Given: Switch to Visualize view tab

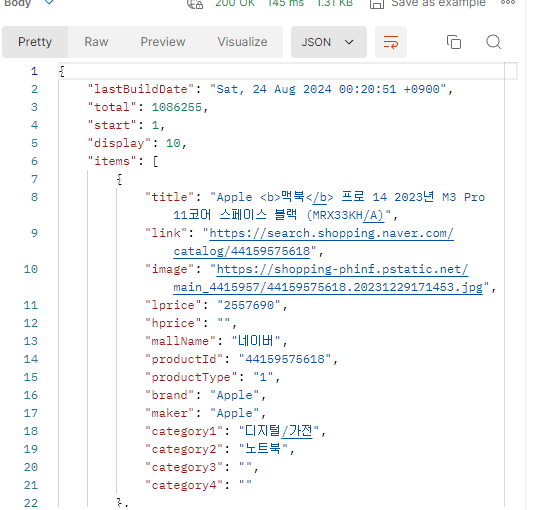Looking at the screenshot, I should click(x=242, y=42).
